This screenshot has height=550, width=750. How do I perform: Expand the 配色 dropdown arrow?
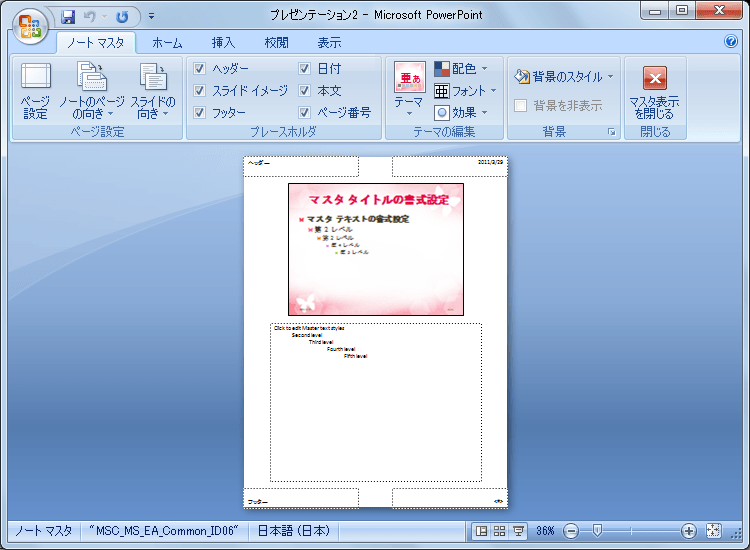(485, 69)
